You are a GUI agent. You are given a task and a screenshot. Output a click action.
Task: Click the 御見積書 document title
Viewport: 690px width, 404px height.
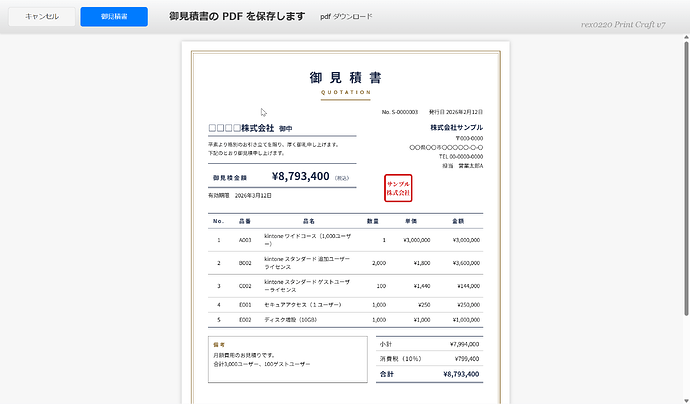346,77
